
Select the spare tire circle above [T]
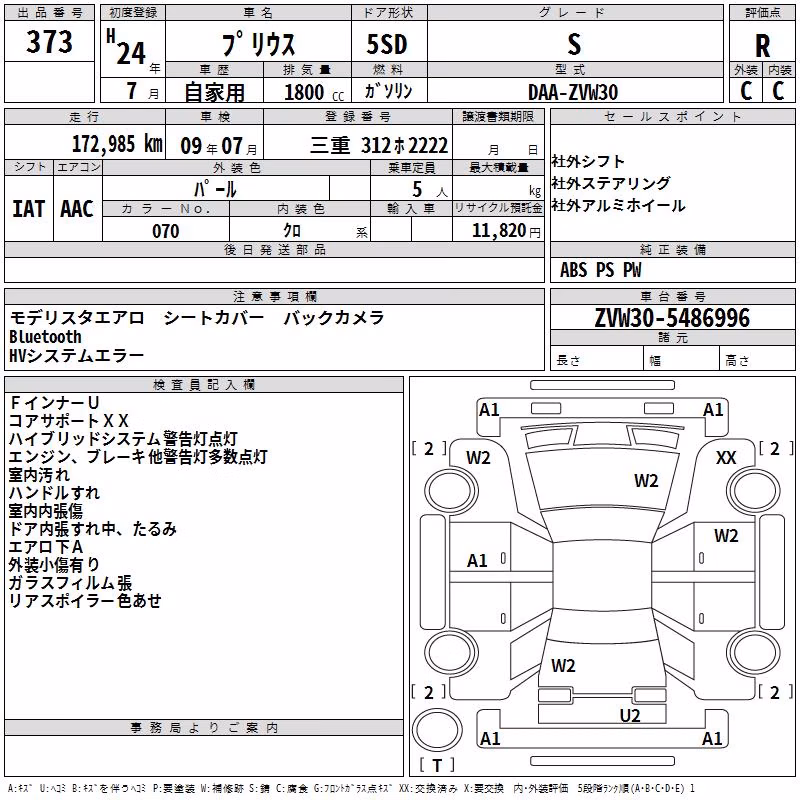click(437, 730)
